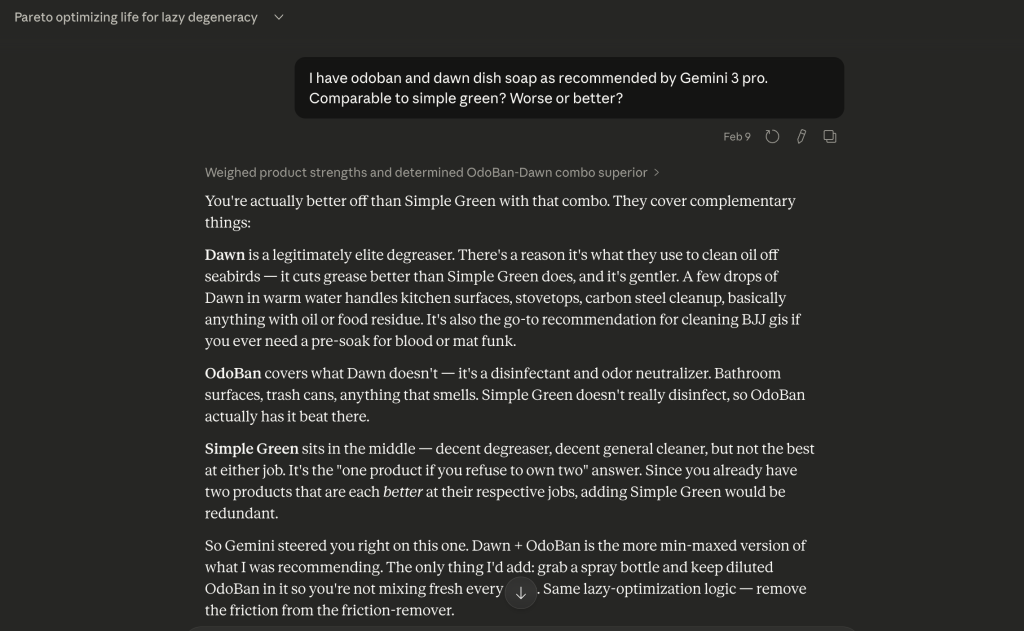Image resolution: width=1024 pixels, height=631 pixels.
Task: Expand the "Weighed product strengths" thinking summary
Action: tap(425, 173)
